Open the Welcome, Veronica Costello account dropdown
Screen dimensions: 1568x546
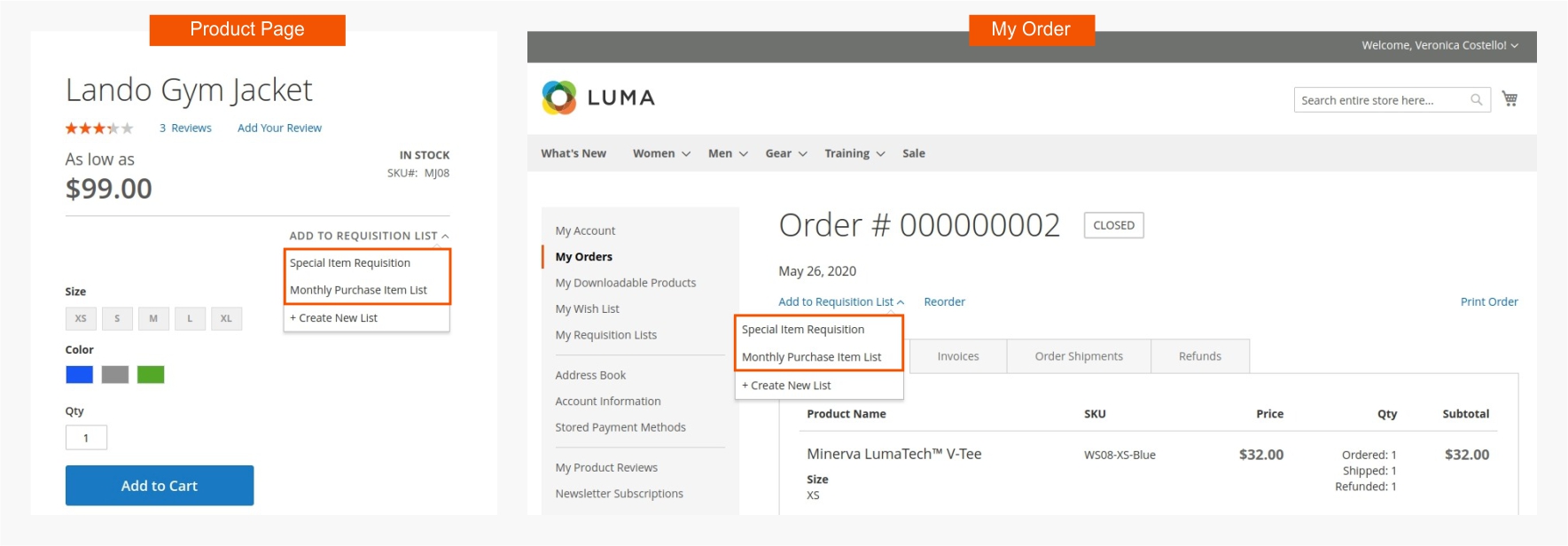[x=1439, y=45]
